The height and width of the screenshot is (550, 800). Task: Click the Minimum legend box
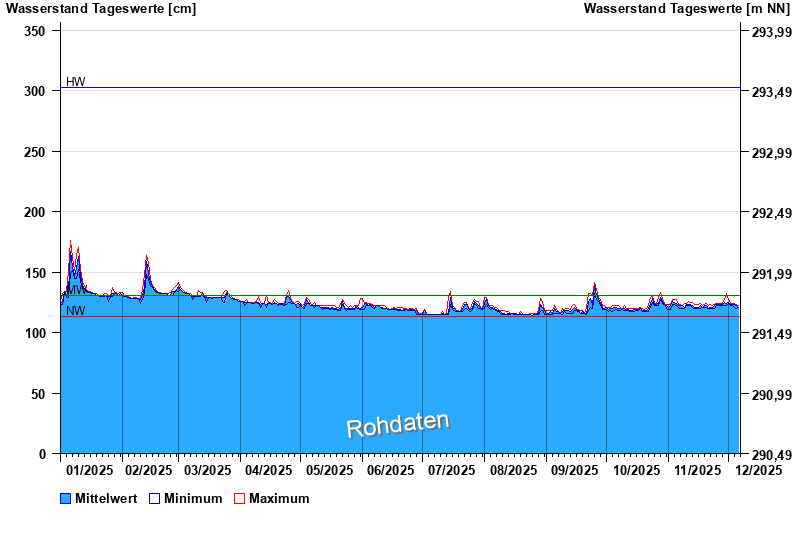coord(155,499)
